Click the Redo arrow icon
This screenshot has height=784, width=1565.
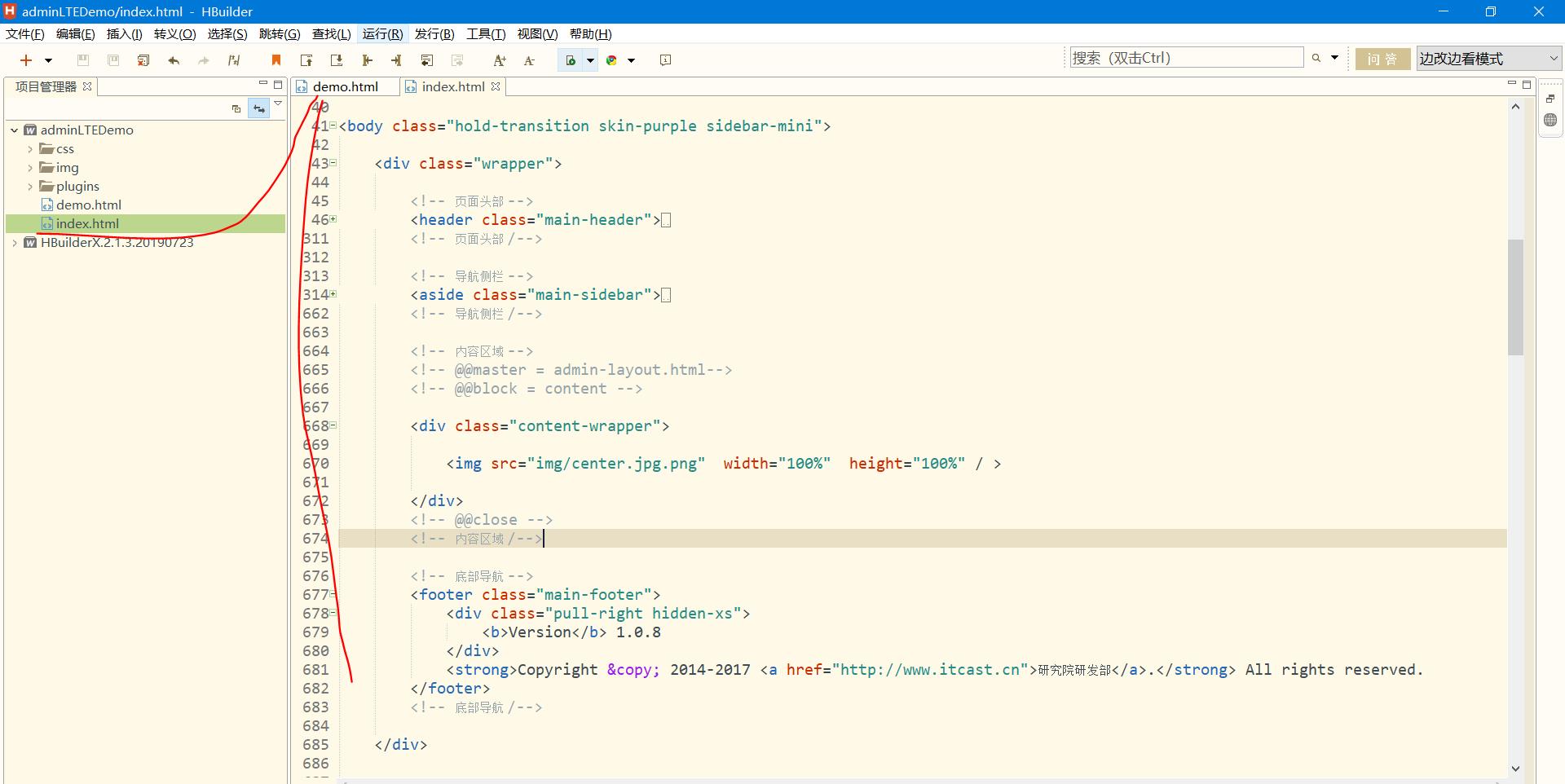click(204, 60)
